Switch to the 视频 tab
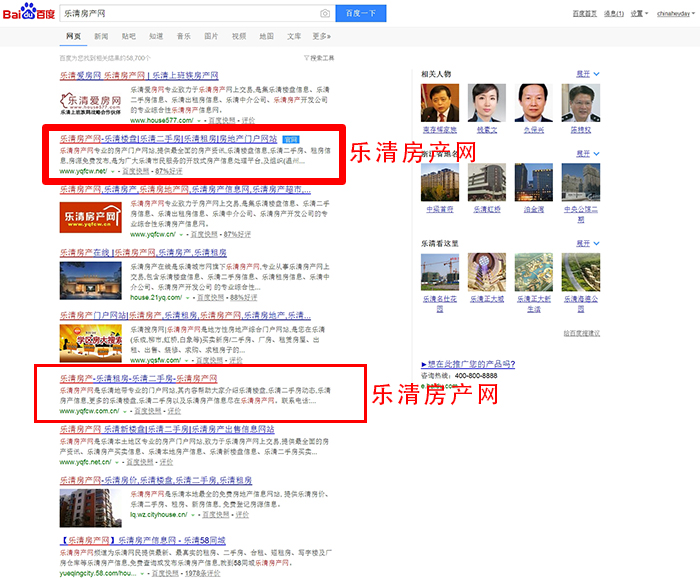 (x=239, y=36)
